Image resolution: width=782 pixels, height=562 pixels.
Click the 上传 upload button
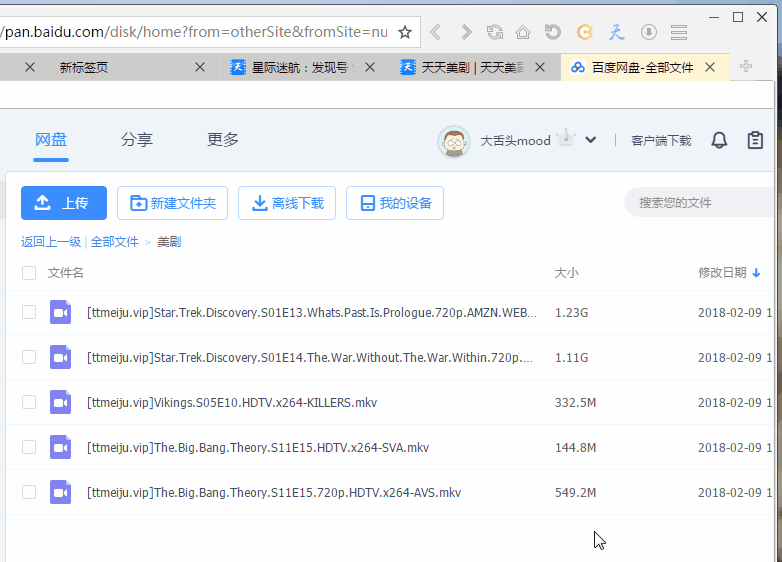coord(64,203)
